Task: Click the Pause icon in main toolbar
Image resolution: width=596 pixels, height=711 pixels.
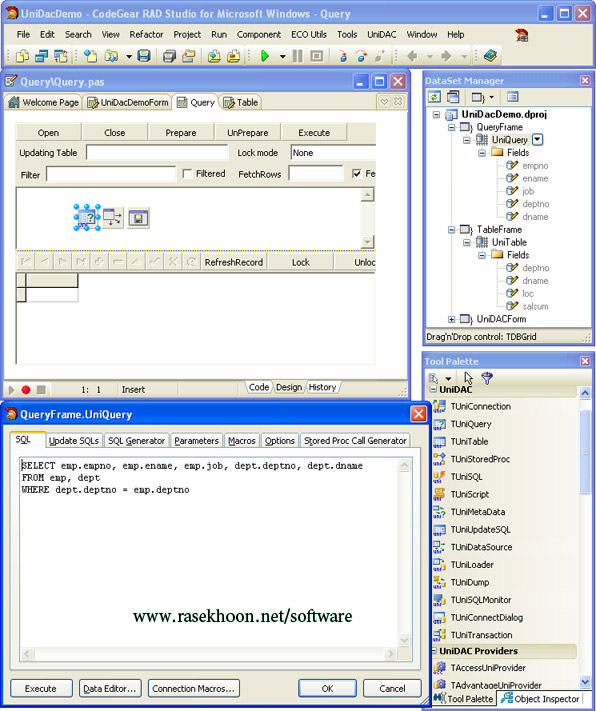Action: (x=297, y=56)
